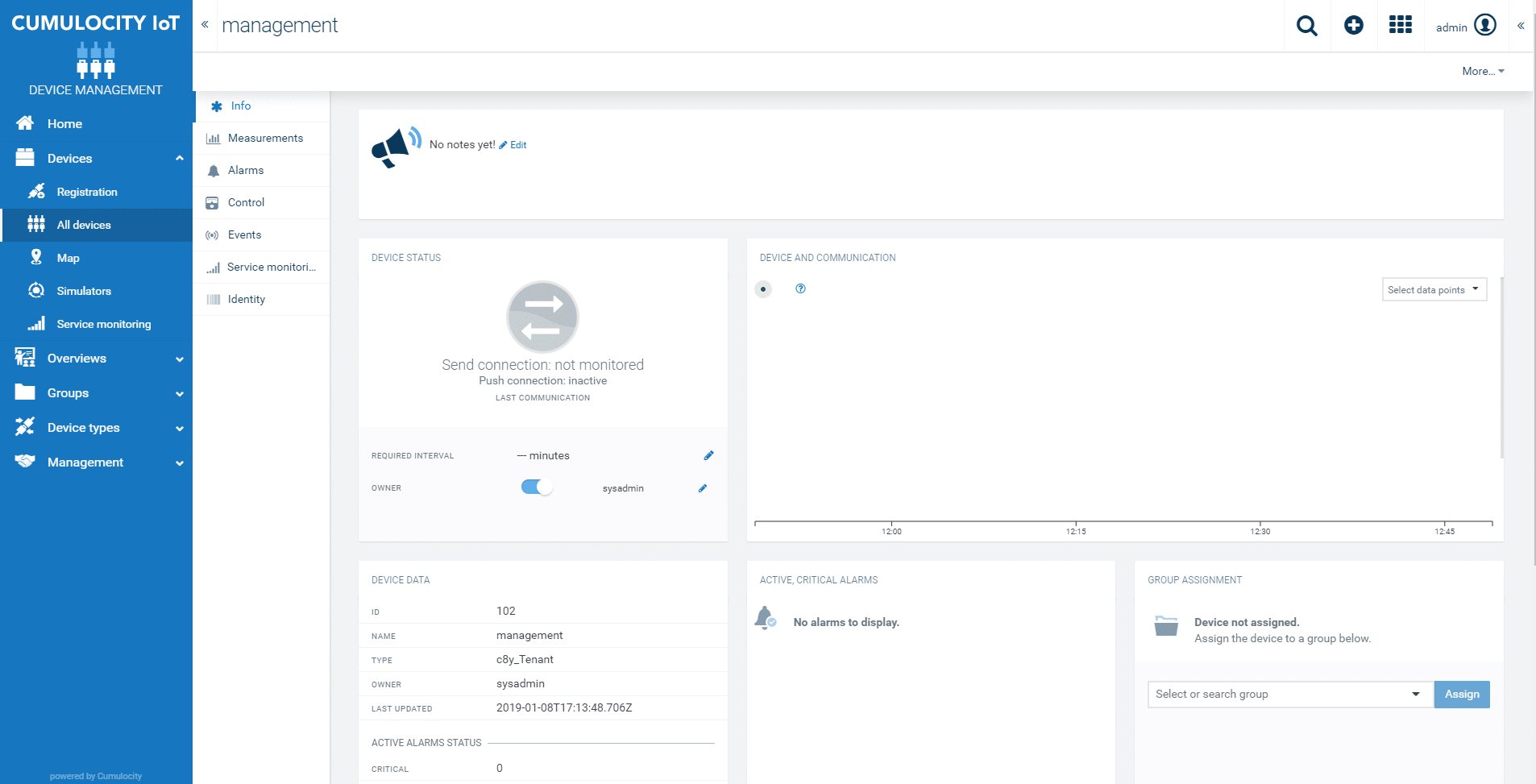Expand the Overviews menu section
The image size is (1536, 784).
click(97, 359)
